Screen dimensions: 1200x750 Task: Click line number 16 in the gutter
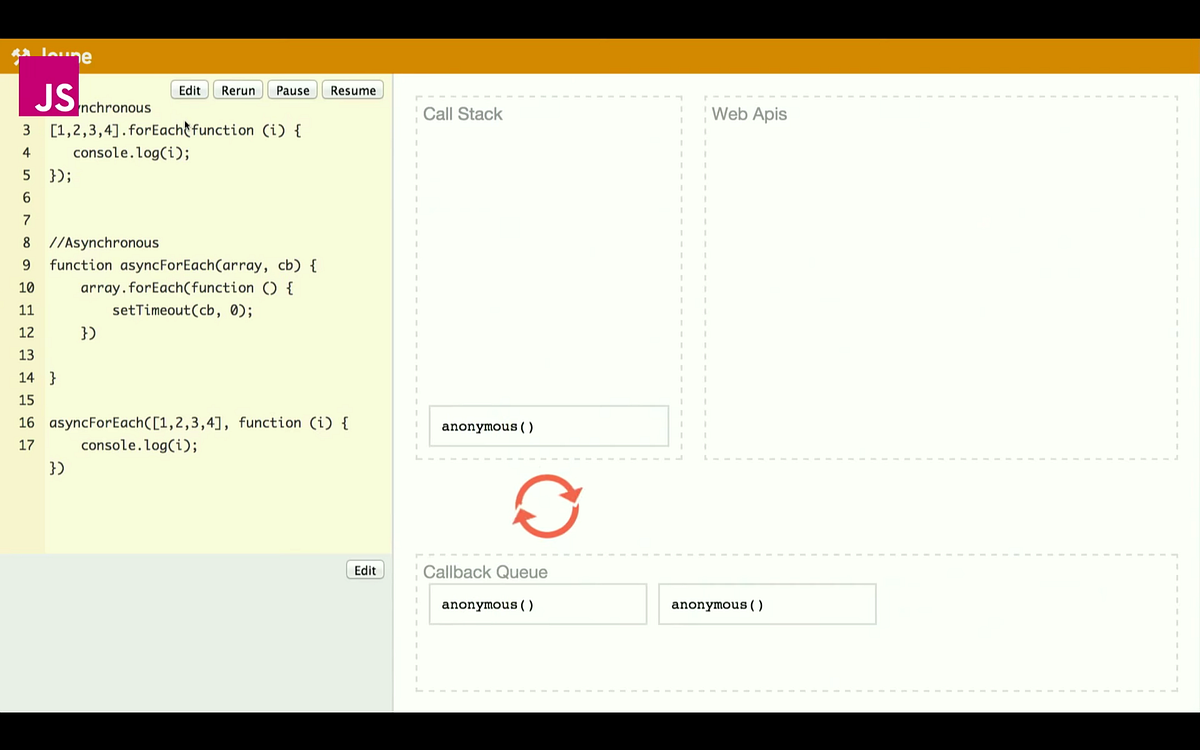pos(26,422)
